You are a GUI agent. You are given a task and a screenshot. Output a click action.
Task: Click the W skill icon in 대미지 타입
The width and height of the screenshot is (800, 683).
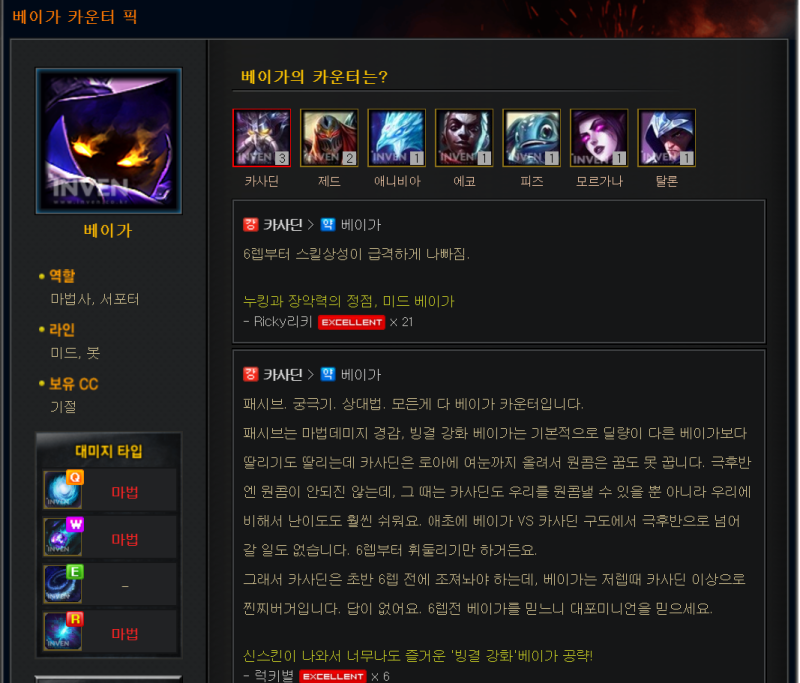[x=63, y=537]
